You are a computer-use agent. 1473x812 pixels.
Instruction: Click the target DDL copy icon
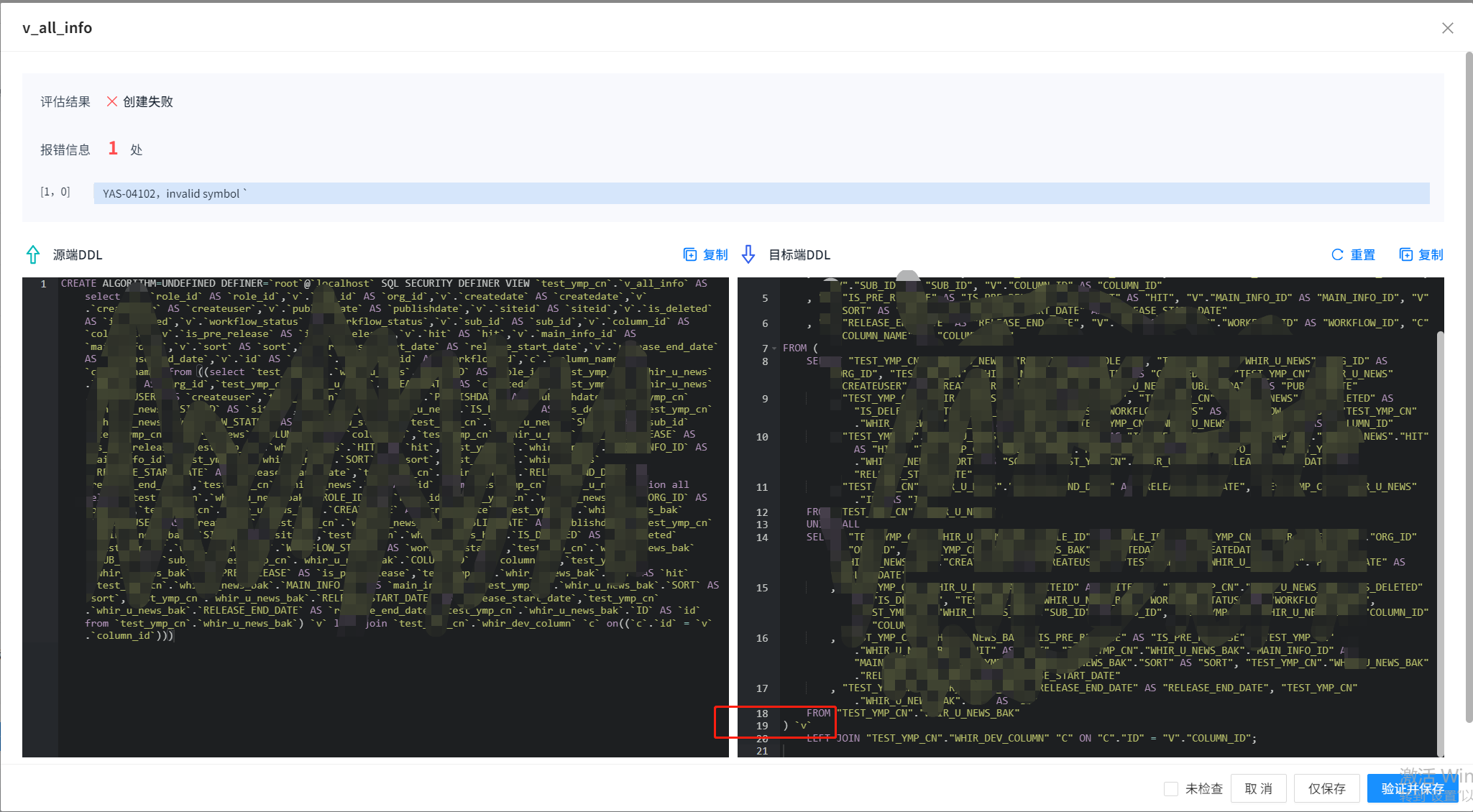point(1405,254)
